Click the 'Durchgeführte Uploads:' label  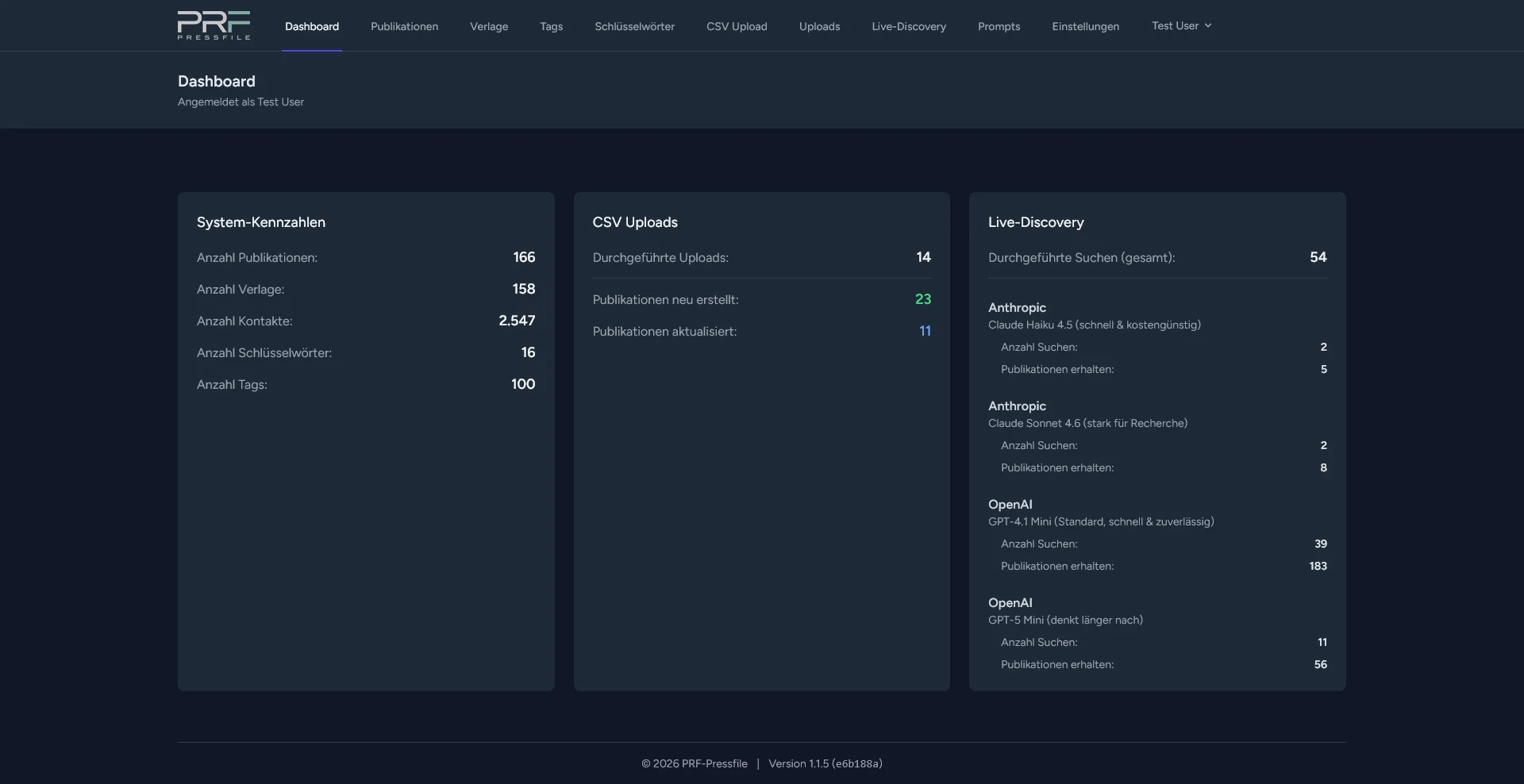[x=660, y=258]
